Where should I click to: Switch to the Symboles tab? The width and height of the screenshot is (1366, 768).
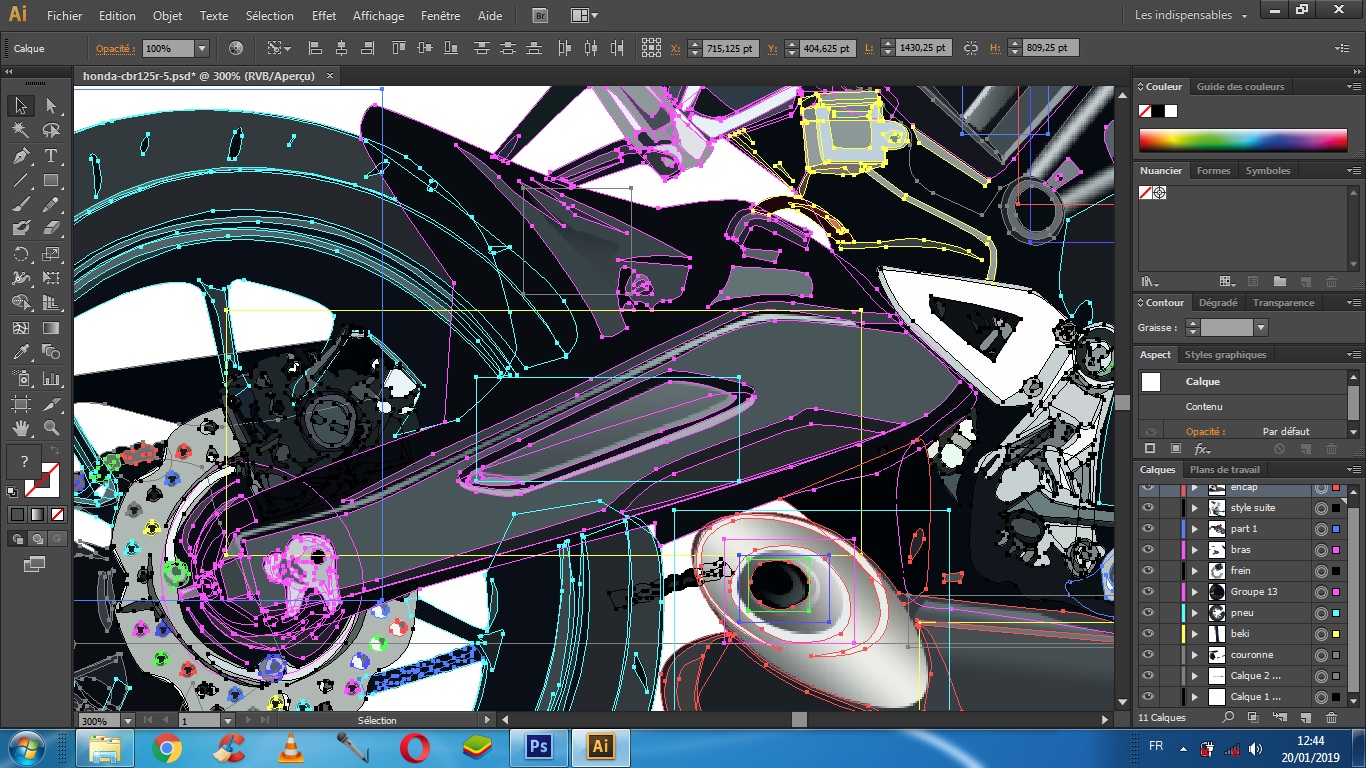click(1268, 171)
